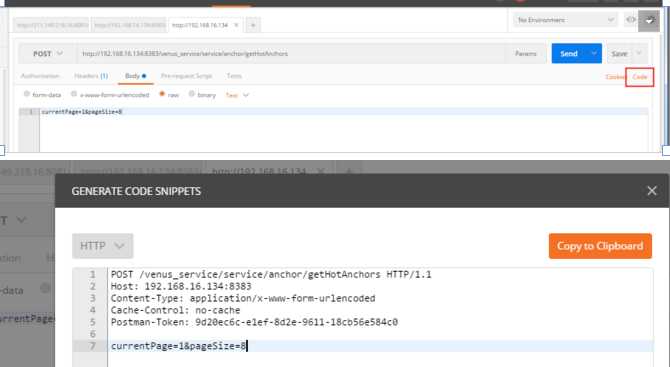Viewport: 670px width, 367px height.
Task: Open the No Environment dropdown
Action: click(565, 20)
